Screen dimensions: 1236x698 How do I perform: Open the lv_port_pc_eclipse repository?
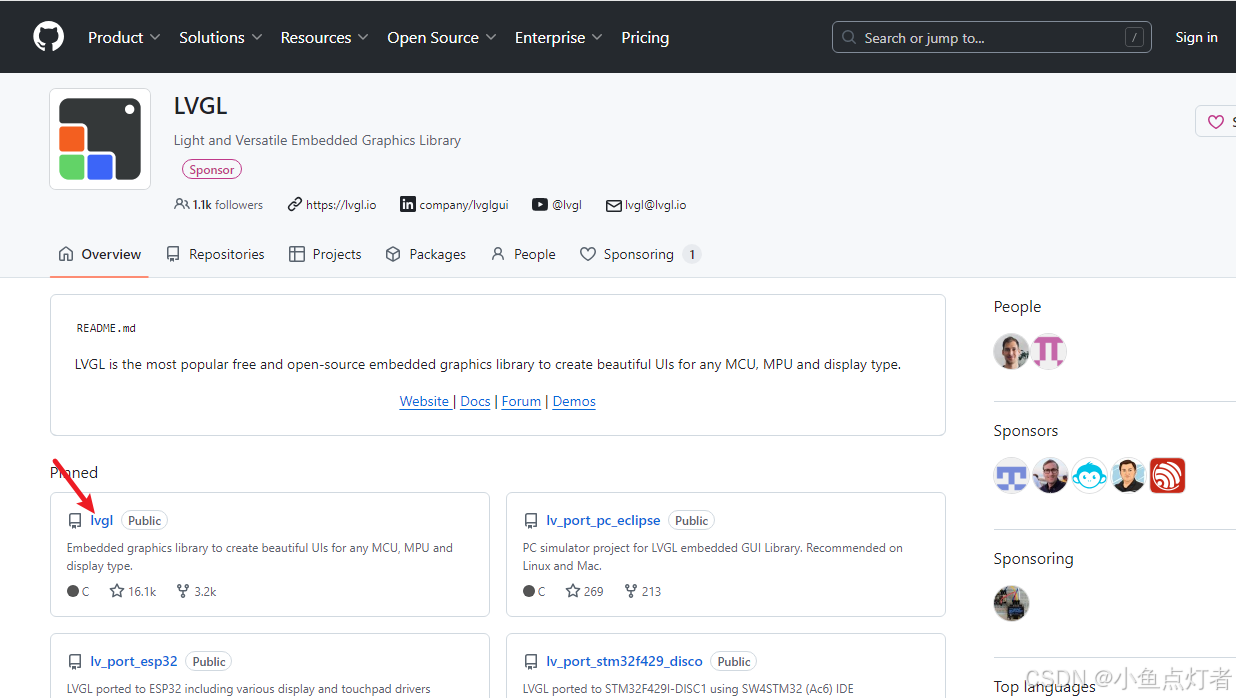pyautogui.click(x=603, y=520)
